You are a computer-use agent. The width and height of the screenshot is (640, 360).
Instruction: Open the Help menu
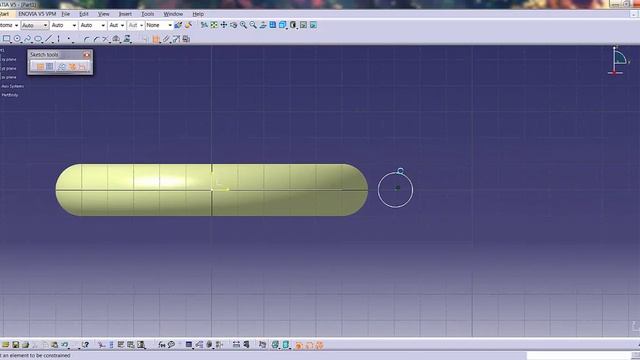pos(198,14)
